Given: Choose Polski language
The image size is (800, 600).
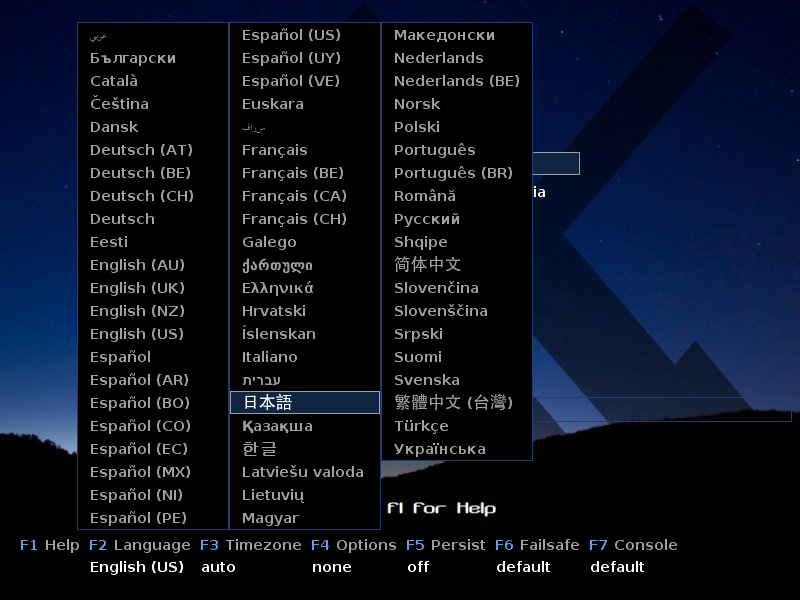Looking at the screenshot, I should point(417,127).
